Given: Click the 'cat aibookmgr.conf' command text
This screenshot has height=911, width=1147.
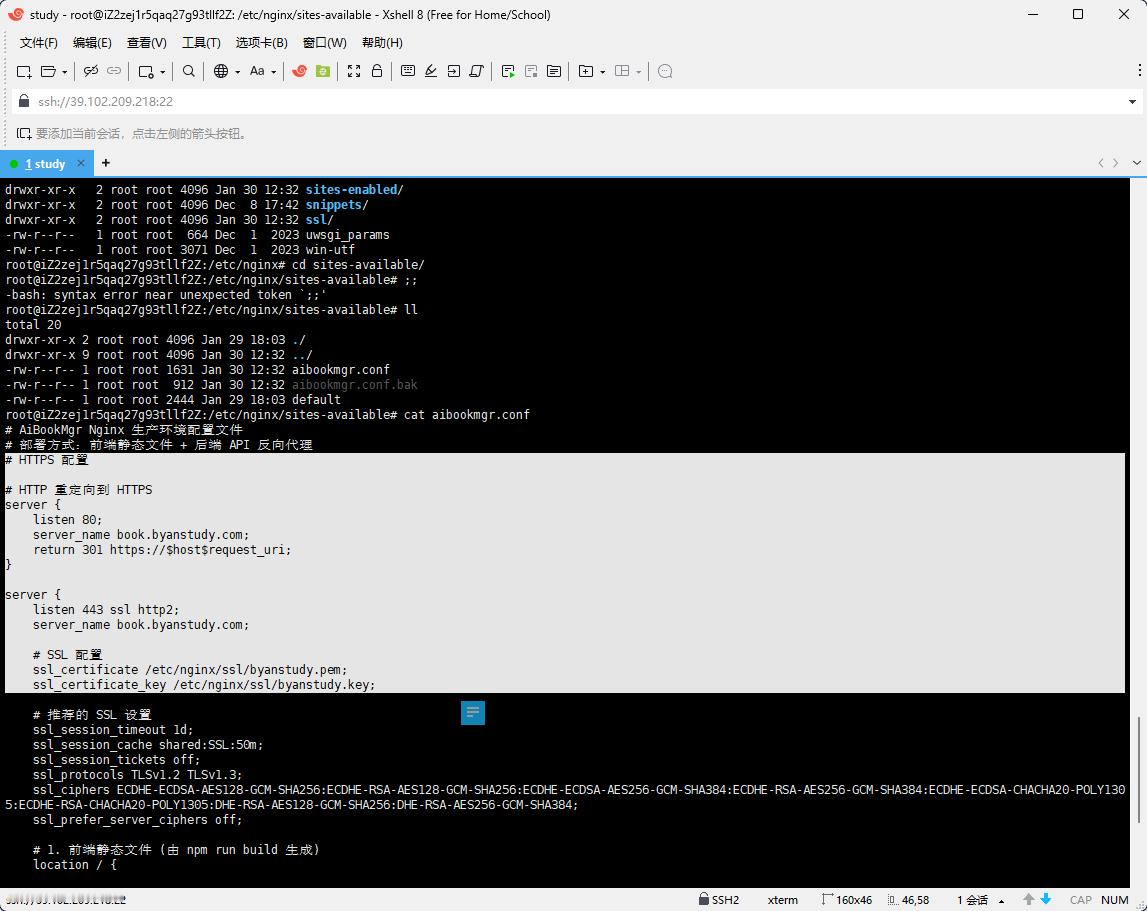Looking at the screenshot, I should pos(467,415).
